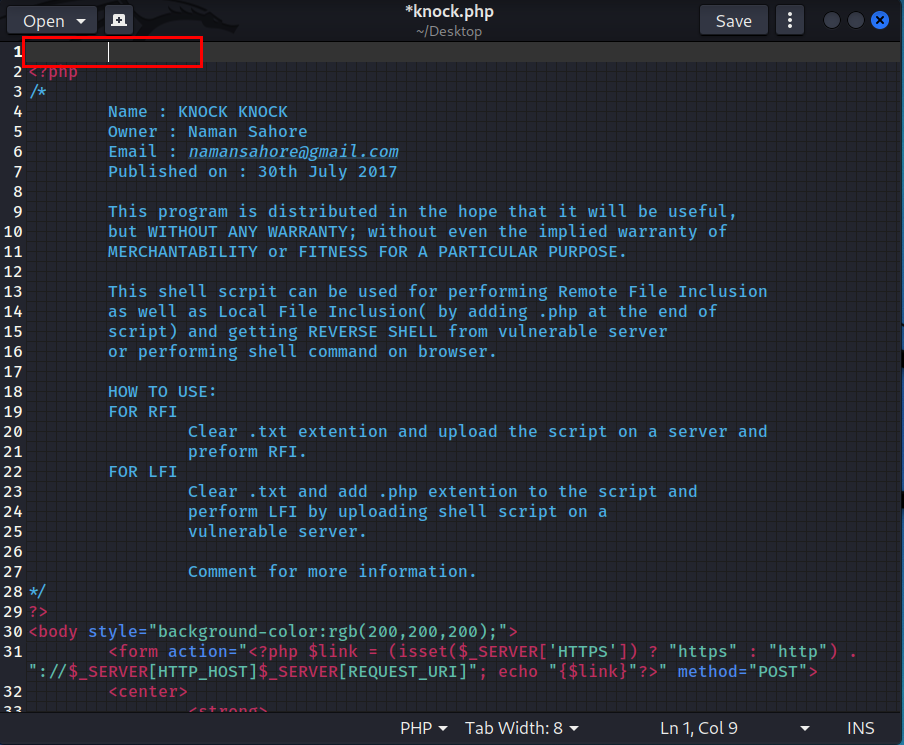Close the gedit window
904x745 pixels.
(x=879, y=20)
